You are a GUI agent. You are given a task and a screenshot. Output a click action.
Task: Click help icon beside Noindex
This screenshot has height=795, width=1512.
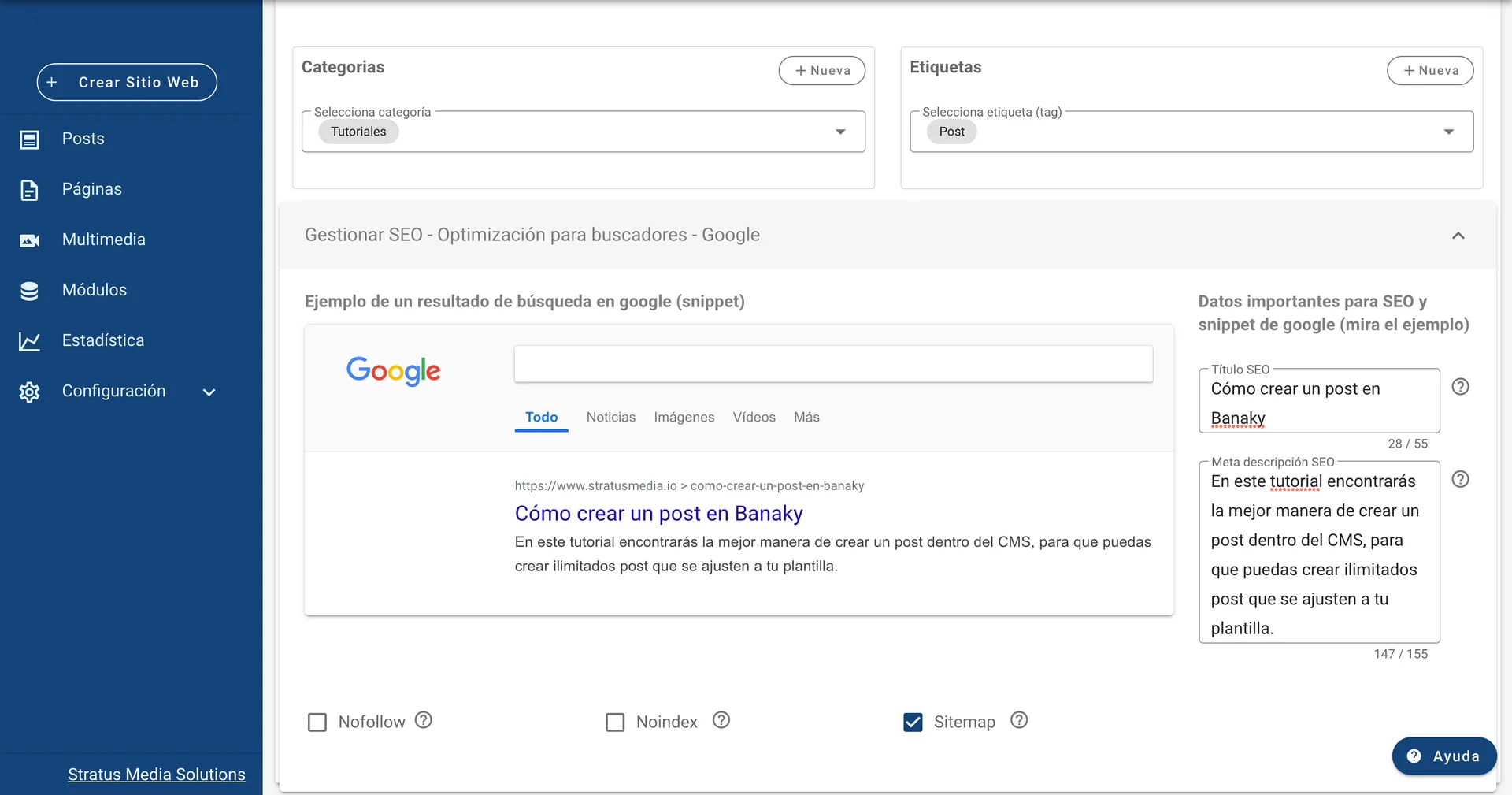pyautogui.click(x=721, y=720)
